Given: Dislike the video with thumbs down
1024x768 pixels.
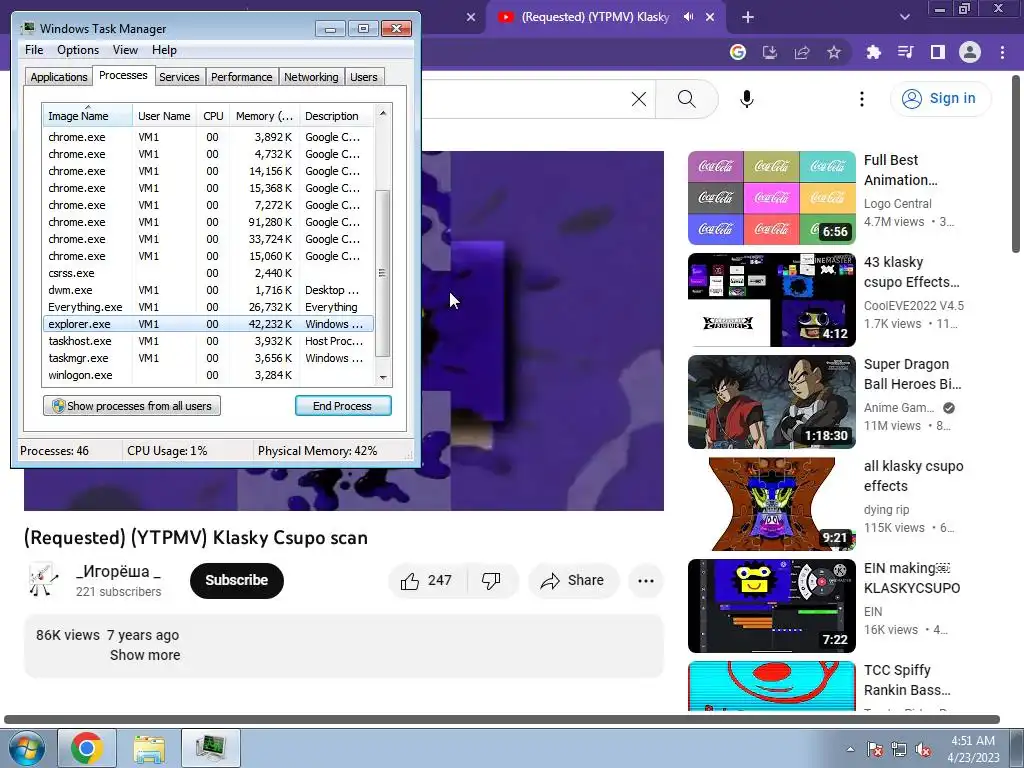Looking at the screenshot, I should [x=491, y=581].
